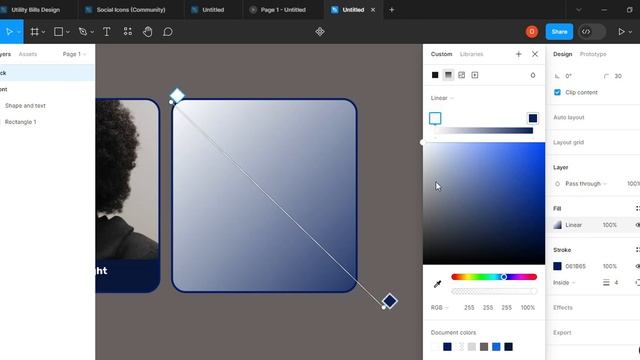The height and width of the screenshot is (360, 640).
Task: Choose the Video fill type icon
Action: pos(475,75)
